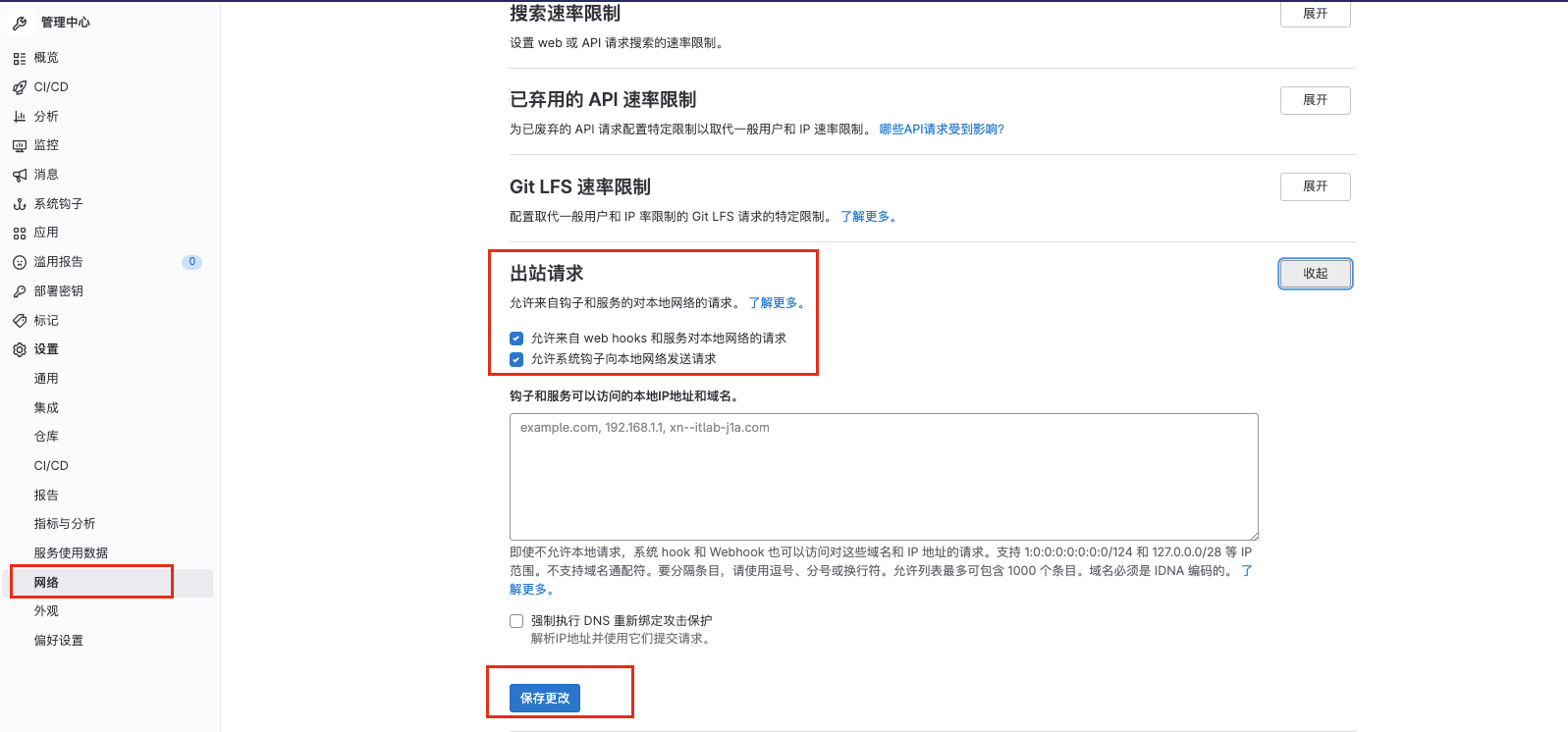Image resolution: width=1568 pixels, height=732 pixels.
Task: Click the CI/CD rocket icon in the sidebar
Action: click(20, 87)
